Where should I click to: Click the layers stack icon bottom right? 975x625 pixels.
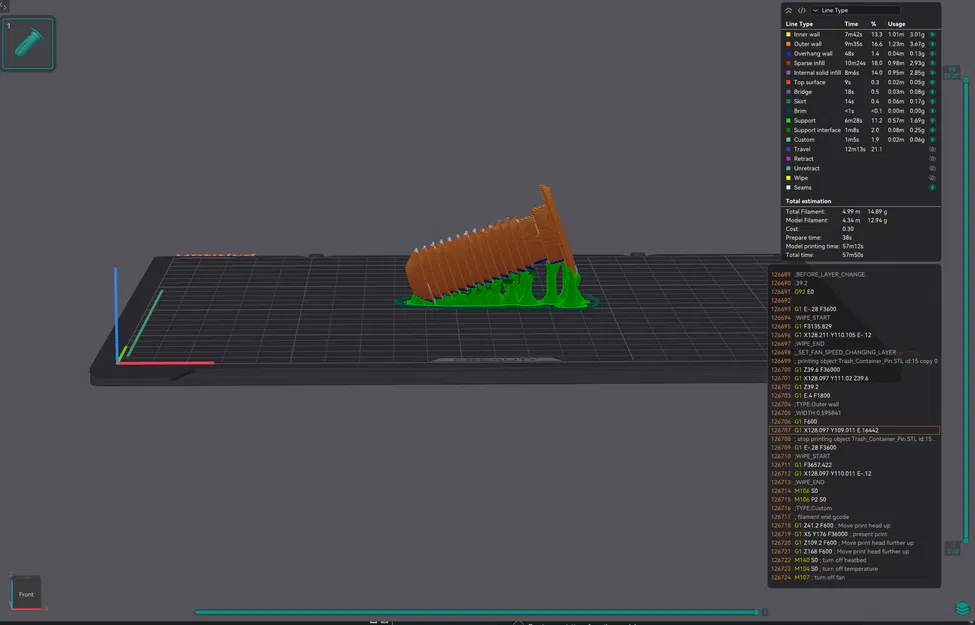[x=962, y=608]
